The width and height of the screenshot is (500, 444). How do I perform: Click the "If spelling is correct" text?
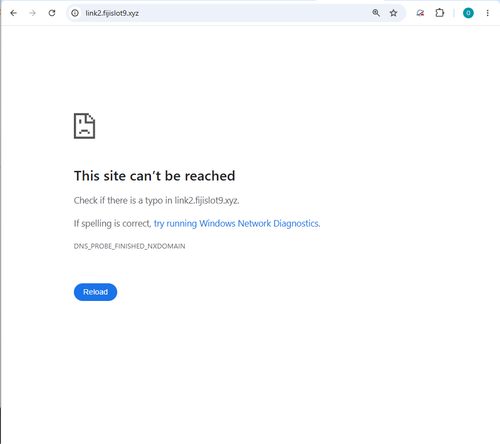point(112,223)
